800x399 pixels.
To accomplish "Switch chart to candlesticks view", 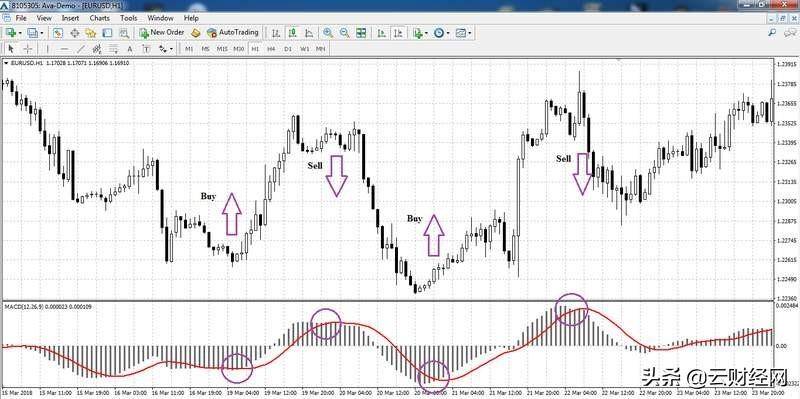I will [292, 33].
